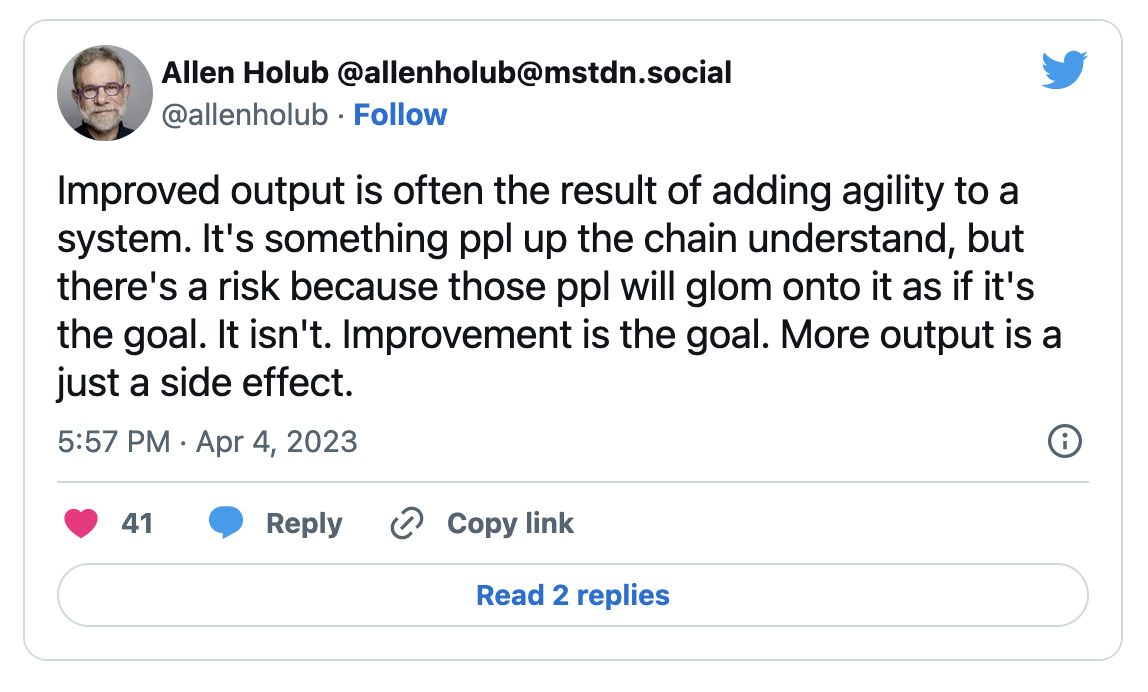Open the Read 2 replies button
This screenshot has height=692, width=1148.
pos(573,595)
